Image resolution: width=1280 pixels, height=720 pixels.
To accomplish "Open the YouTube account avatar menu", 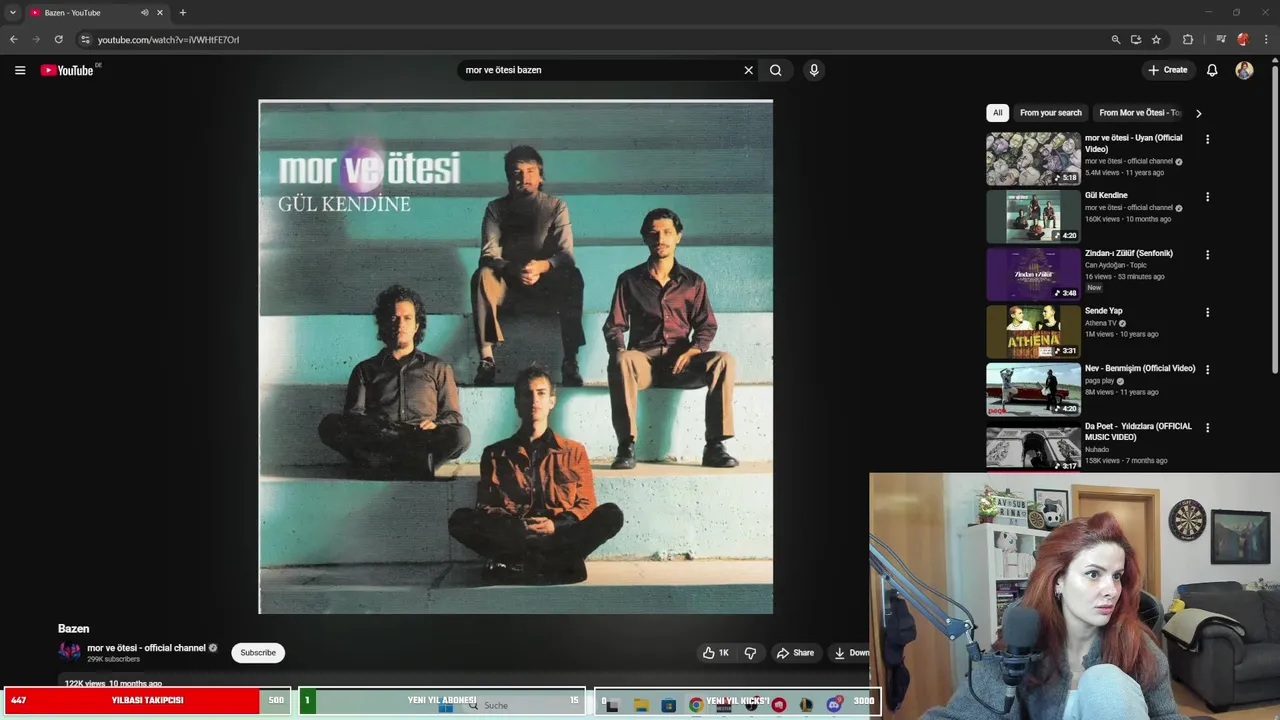I will point(1244,70).
